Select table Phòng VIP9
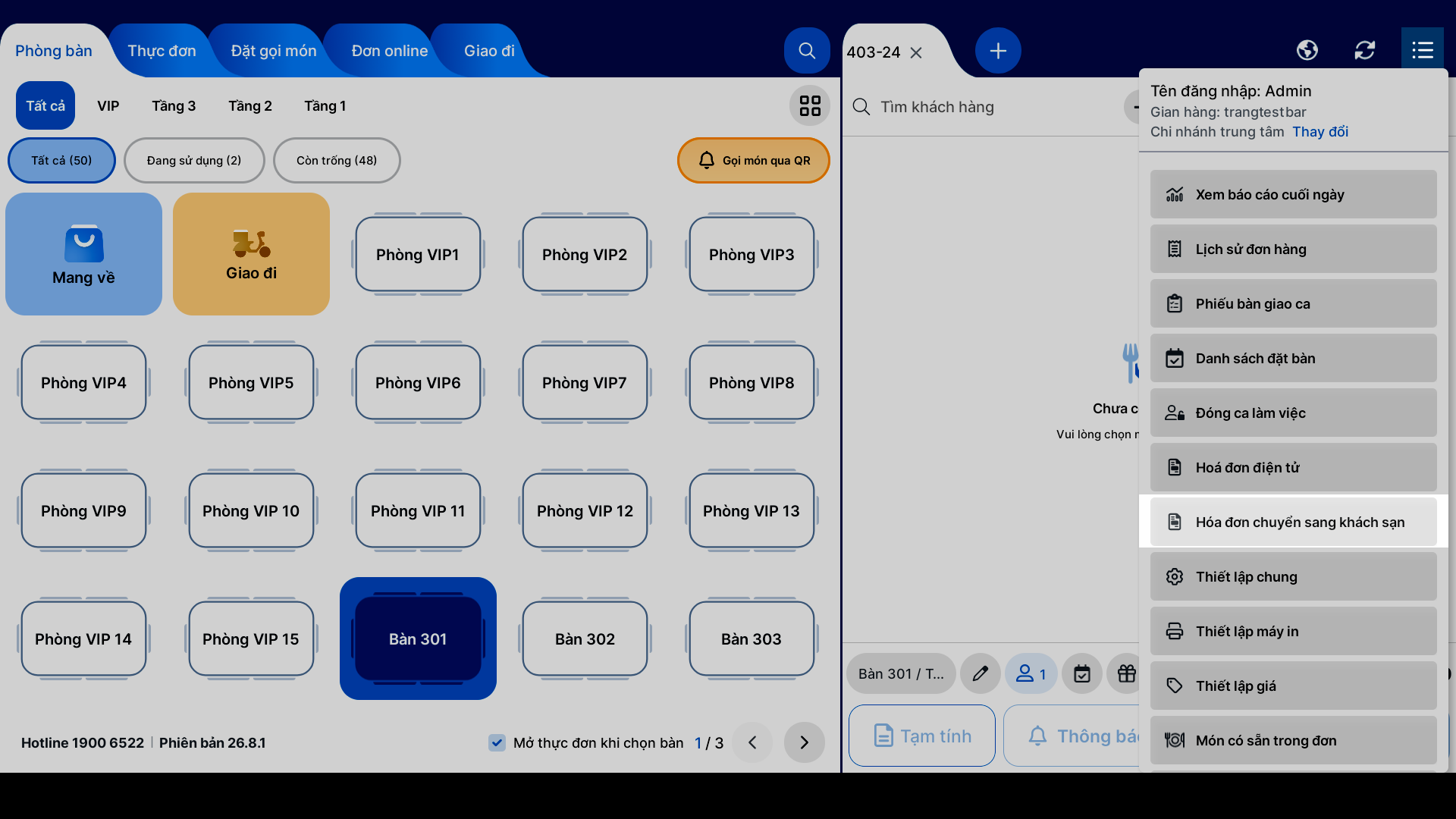This screenshot has height=819, width=1456. (83, 510)
